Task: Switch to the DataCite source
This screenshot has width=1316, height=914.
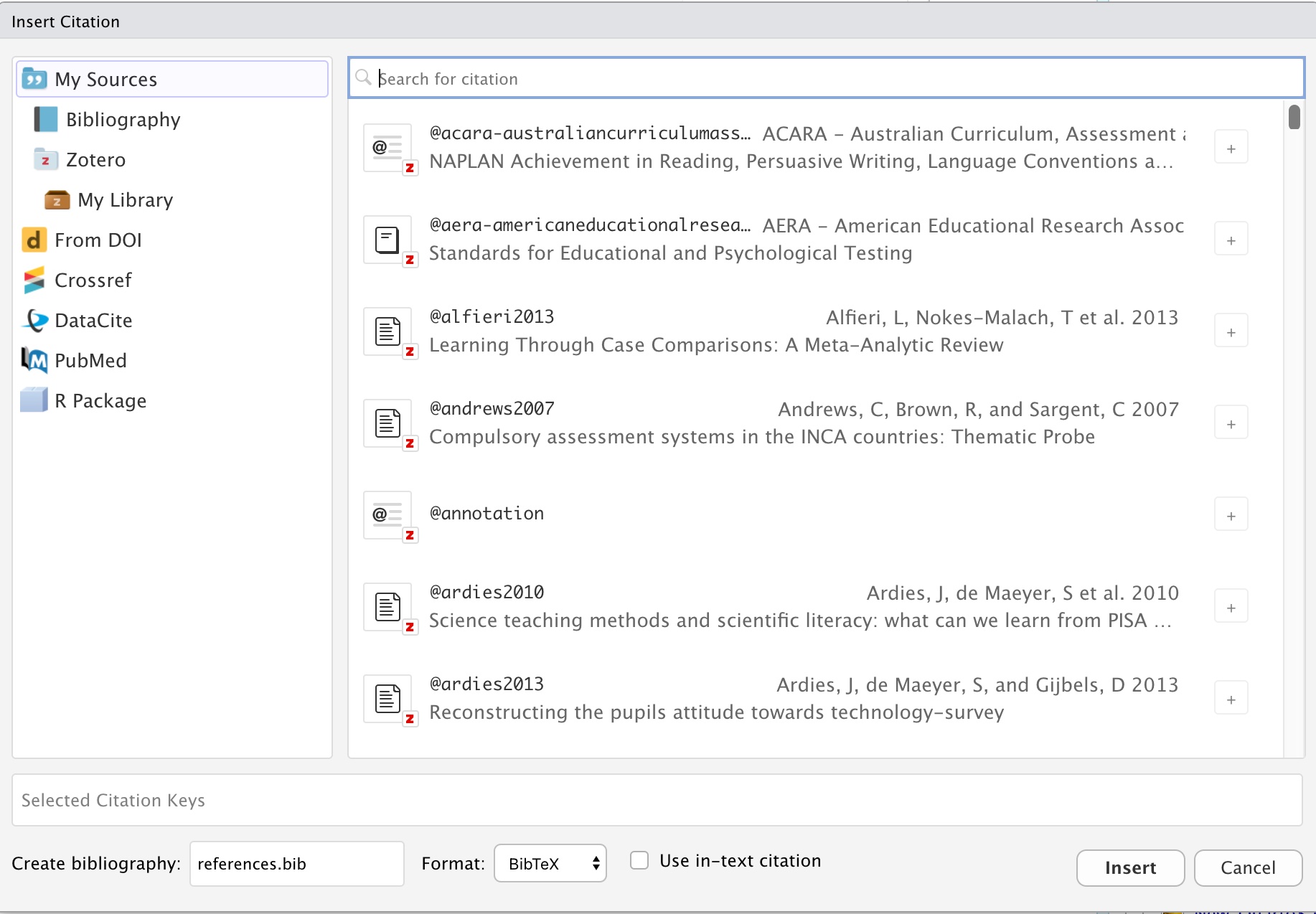Action: pyautogui.click(x=93, y=320)
